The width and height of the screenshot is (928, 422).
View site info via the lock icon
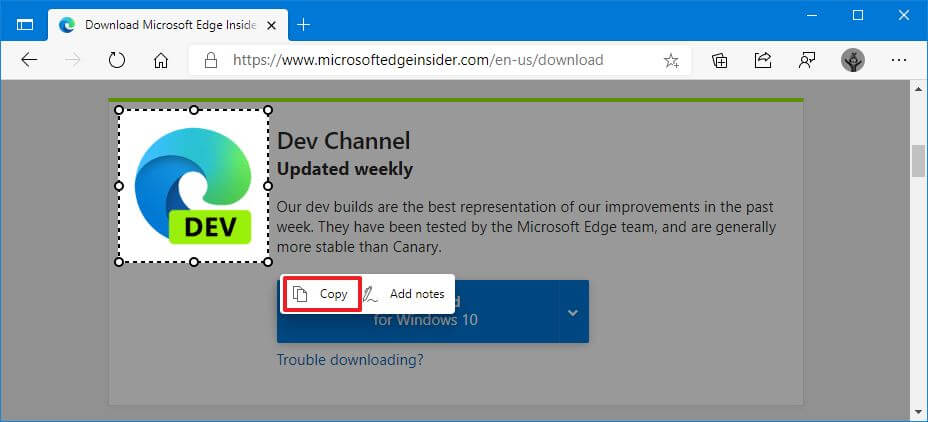click(x=210, y=60)
